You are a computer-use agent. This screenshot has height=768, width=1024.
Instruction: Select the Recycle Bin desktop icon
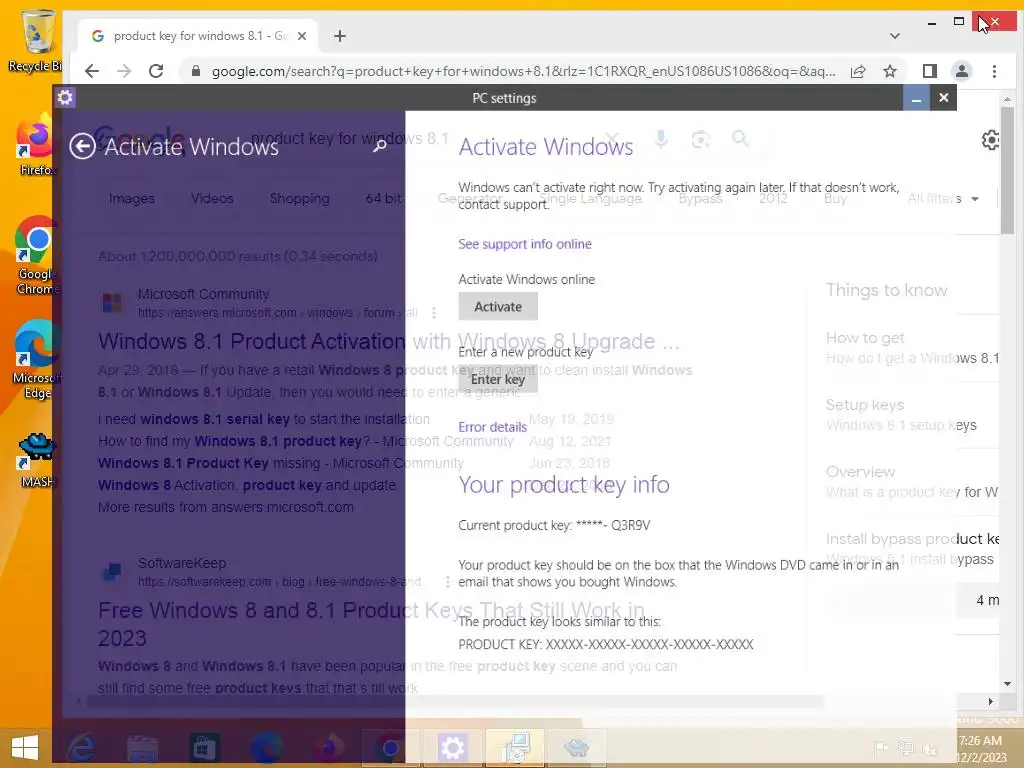pyautogui.click(x=37, y=40)
